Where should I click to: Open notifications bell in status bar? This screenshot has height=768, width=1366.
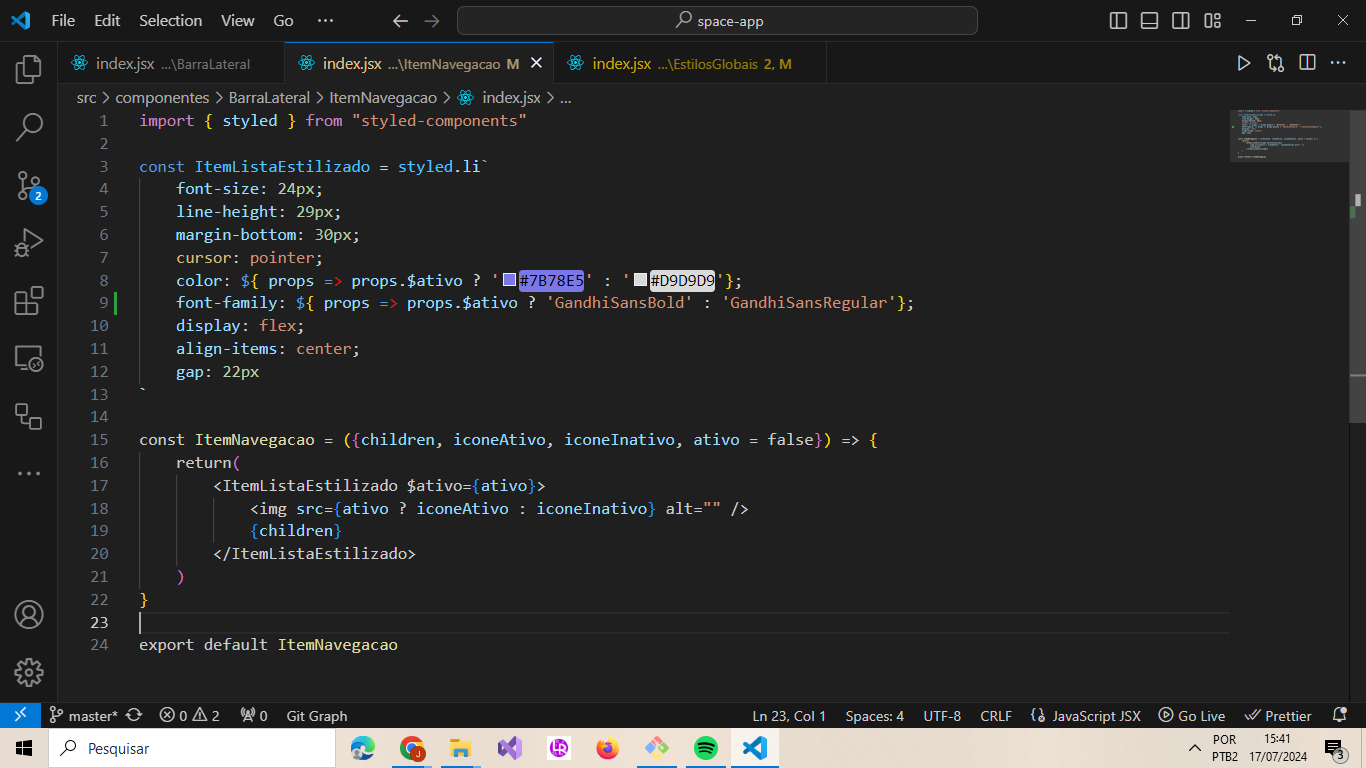(x=1340, y=715)
